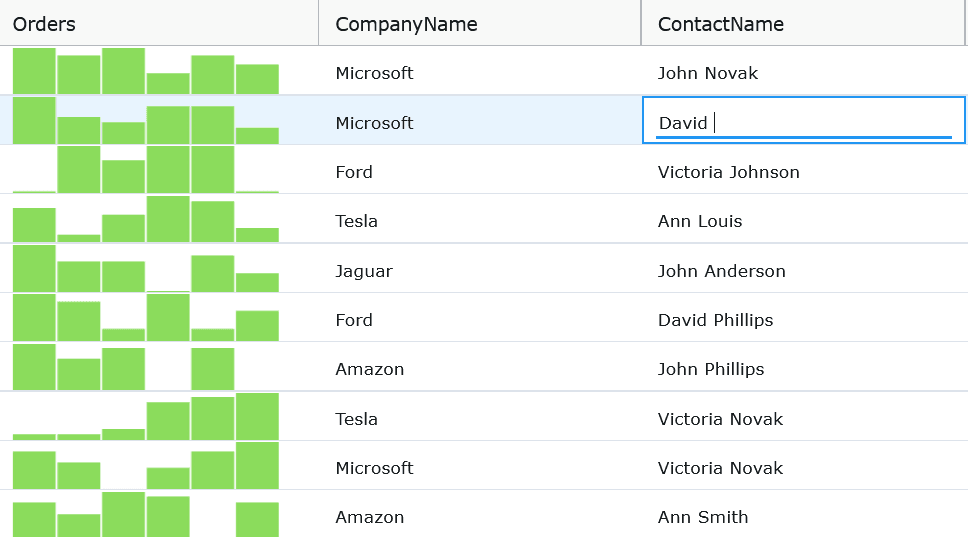
Task: Click the ContactName column header
Action: (x=803, y=23)
